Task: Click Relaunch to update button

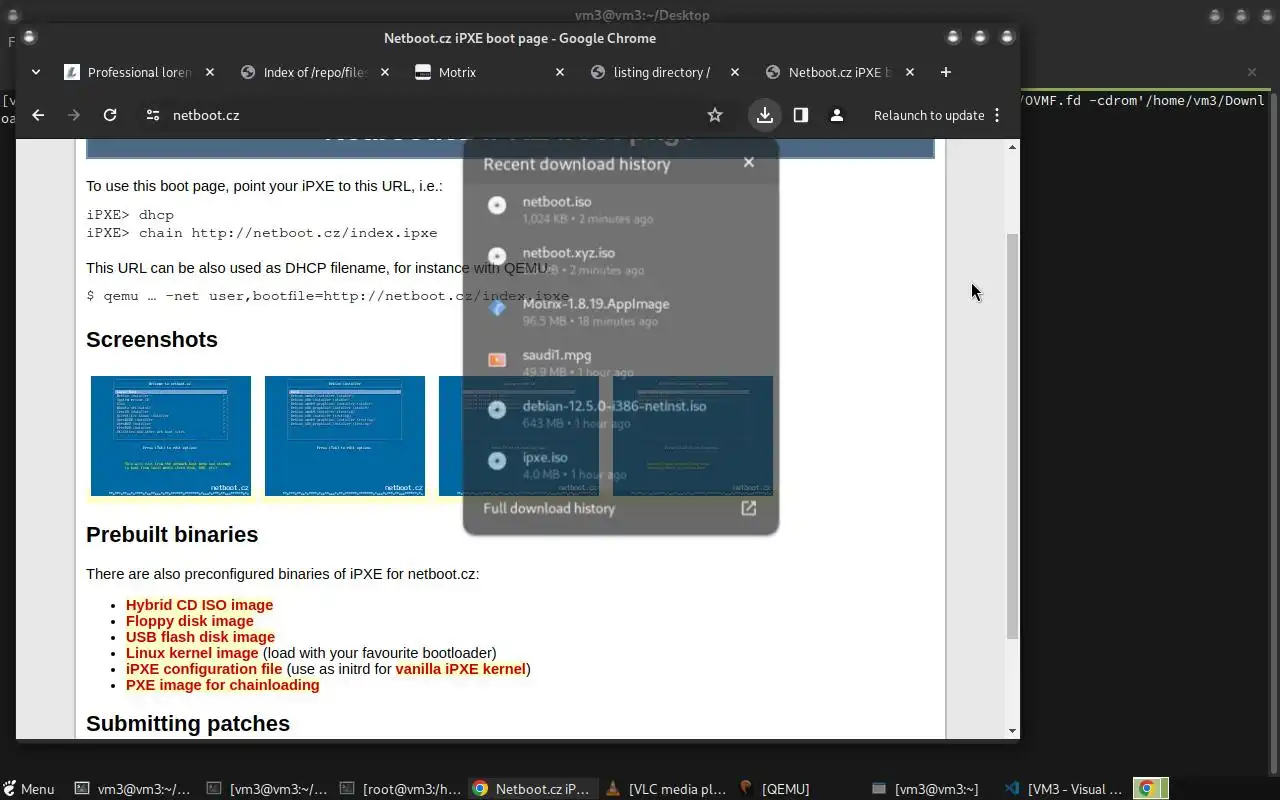Action: tap(929, 115)
